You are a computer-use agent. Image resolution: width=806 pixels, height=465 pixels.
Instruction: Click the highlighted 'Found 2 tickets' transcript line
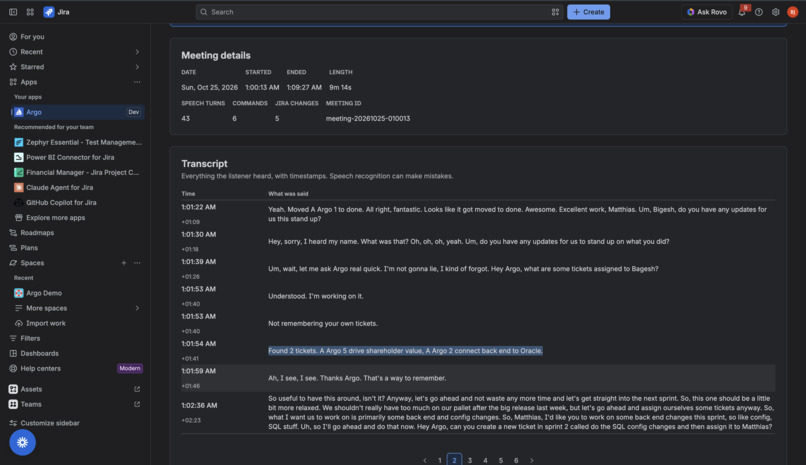click(x=405, y=351)
